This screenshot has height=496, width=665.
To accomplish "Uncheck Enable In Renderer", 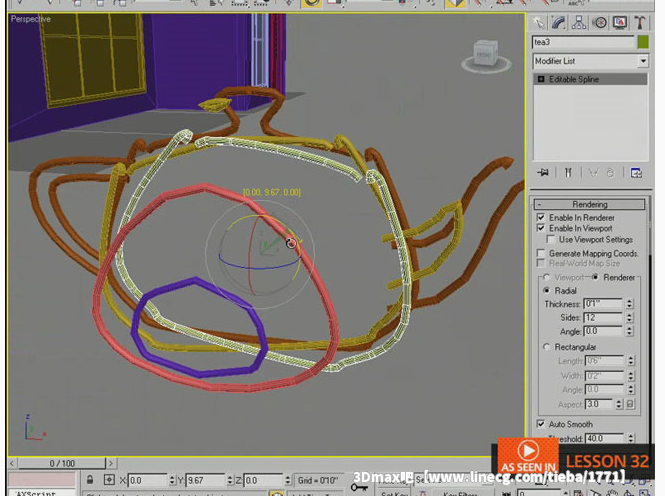I will pyautogui.click(x=542, y=217).
